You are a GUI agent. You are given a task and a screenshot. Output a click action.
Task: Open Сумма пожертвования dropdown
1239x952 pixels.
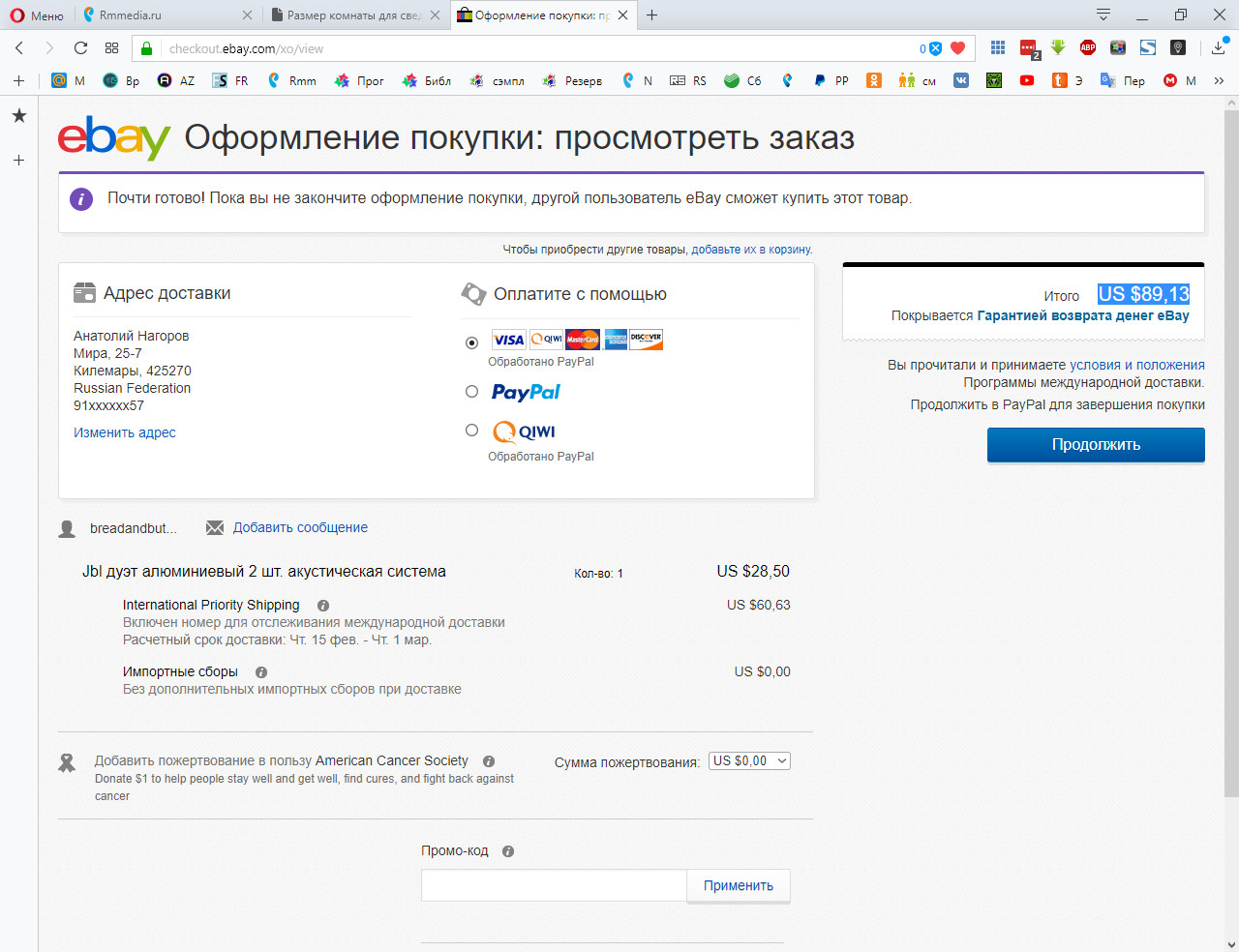pos(749,761)
